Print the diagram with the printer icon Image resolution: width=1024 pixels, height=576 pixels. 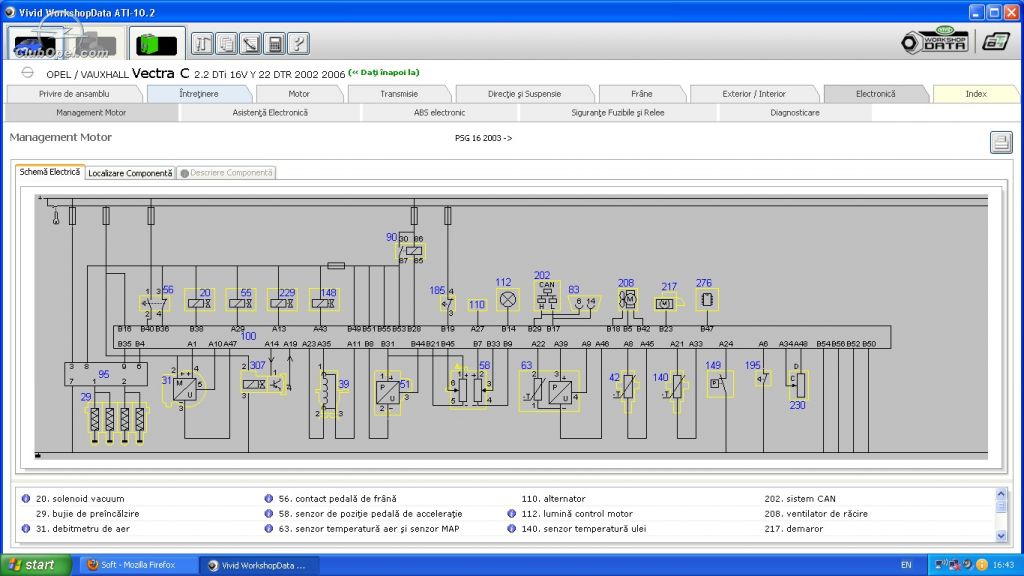(1000, 142)
